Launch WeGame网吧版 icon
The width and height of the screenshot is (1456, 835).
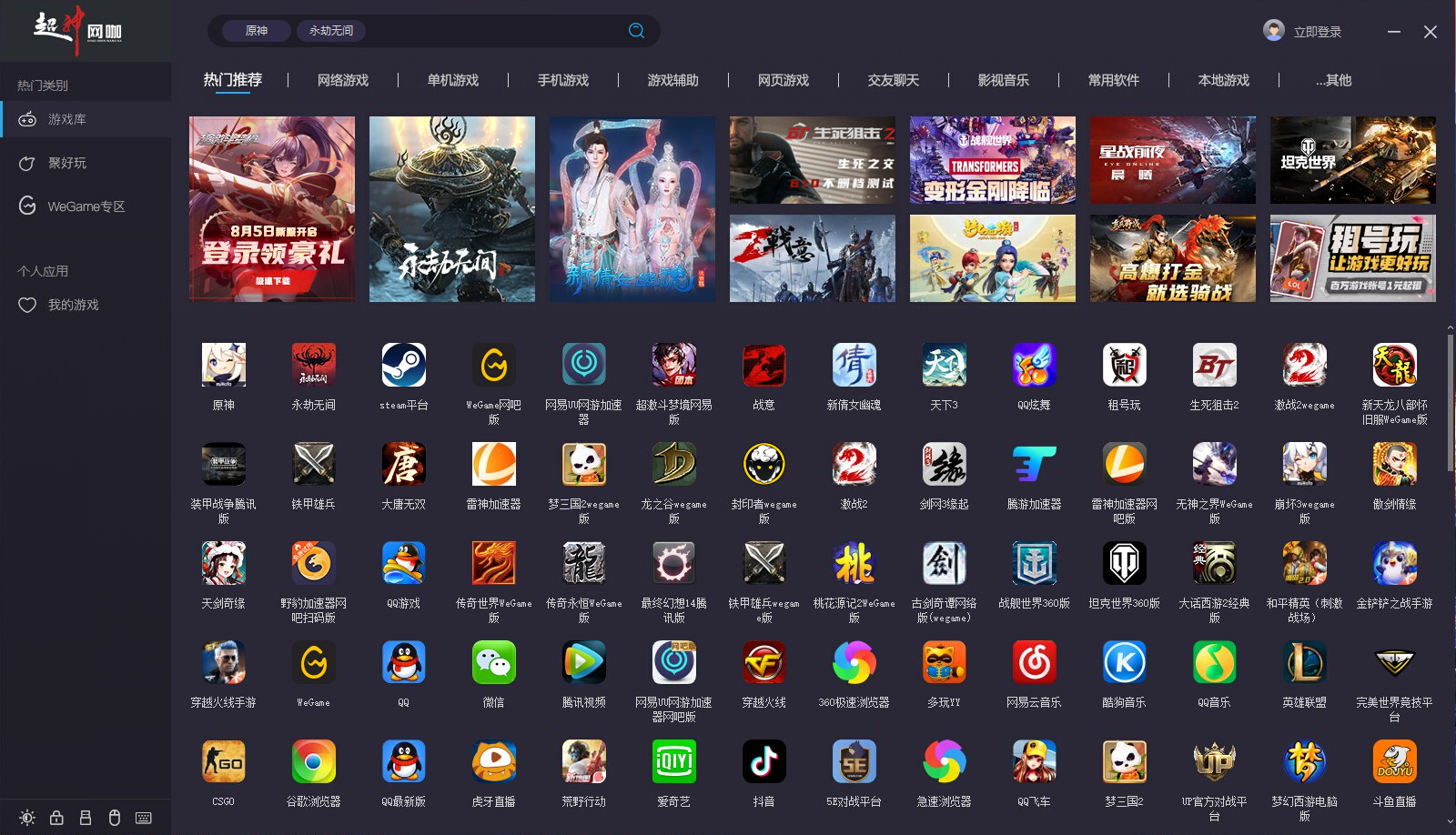point(494,365)
